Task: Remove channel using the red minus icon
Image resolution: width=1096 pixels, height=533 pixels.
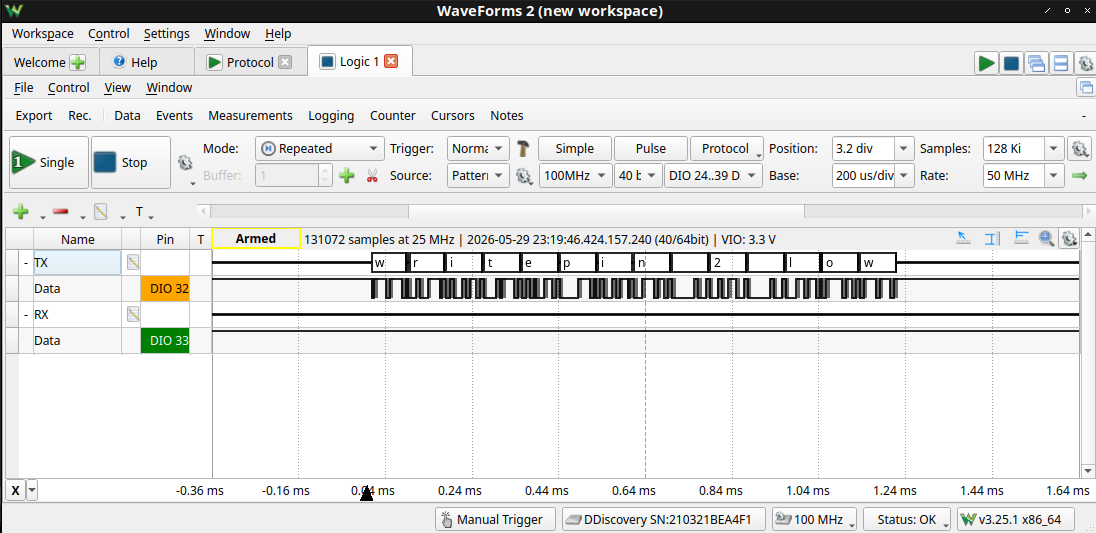Action: [61, 212]
